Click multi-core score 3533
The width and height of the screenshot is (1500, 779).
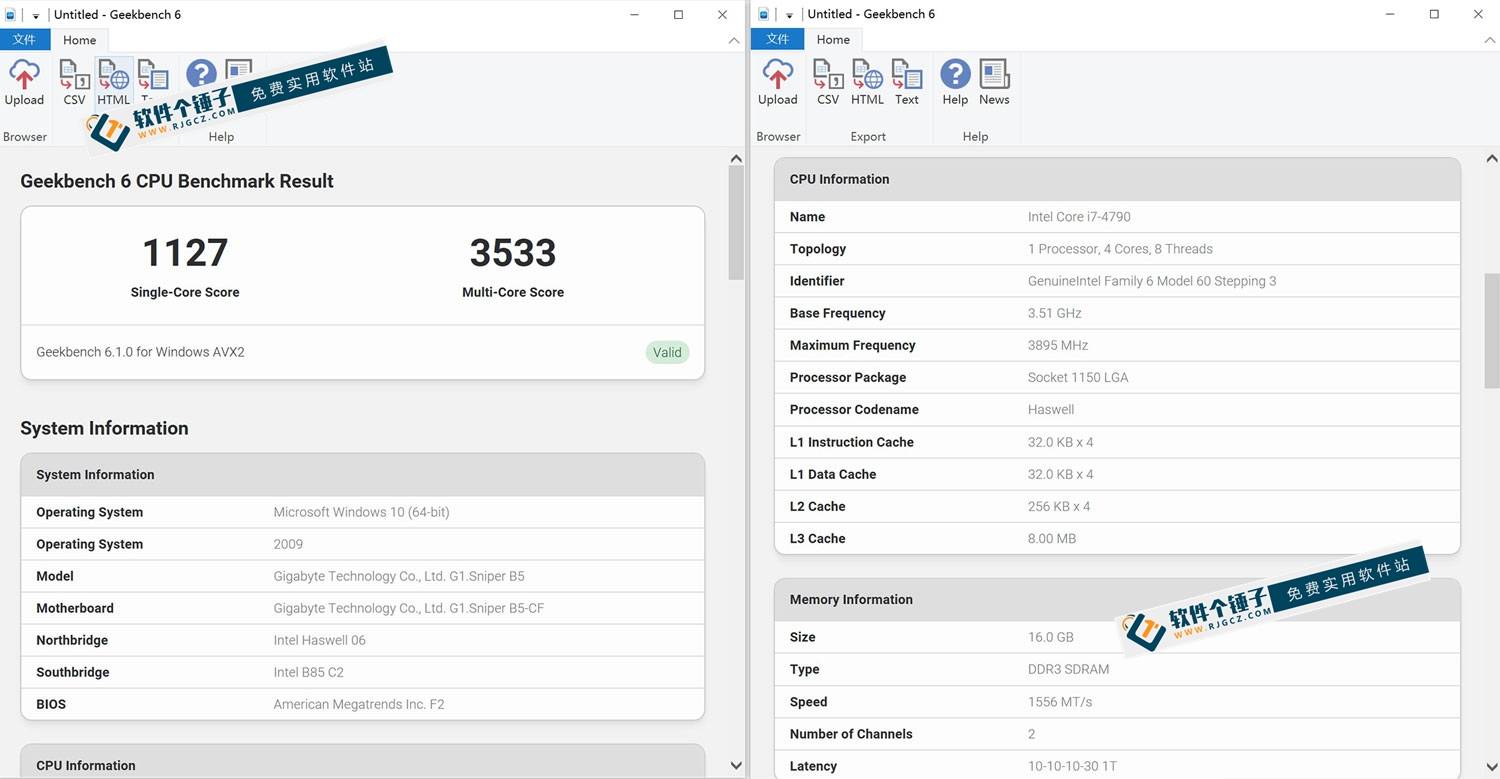[513, 253]
